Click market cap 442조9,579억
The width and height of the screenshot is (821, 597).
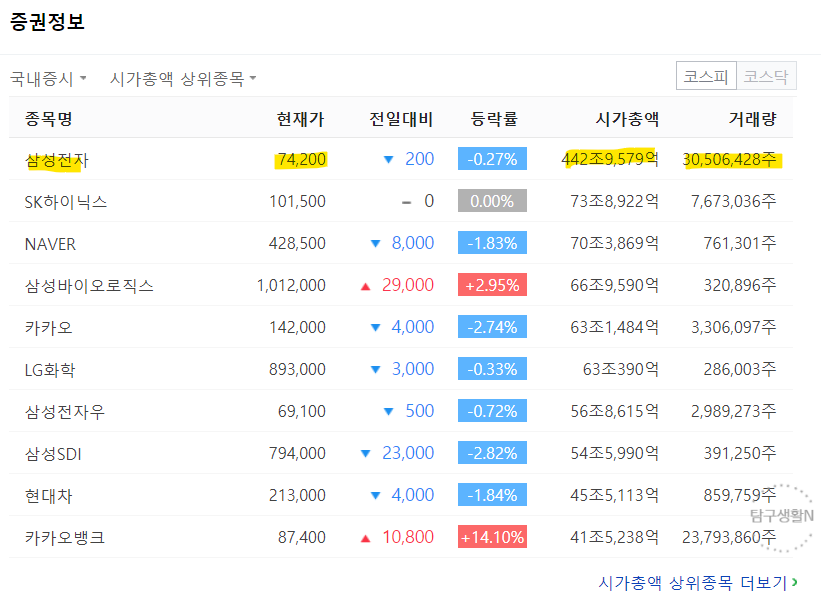(x=610, y=159)
